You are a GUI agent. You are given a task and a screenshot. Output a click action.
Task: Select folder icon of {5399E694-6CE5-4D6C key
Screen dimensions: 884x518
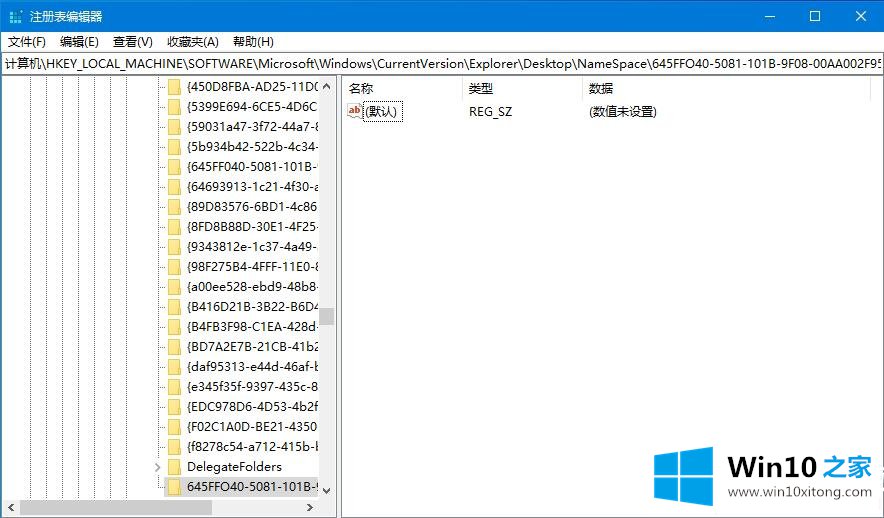tap(174, 107)
